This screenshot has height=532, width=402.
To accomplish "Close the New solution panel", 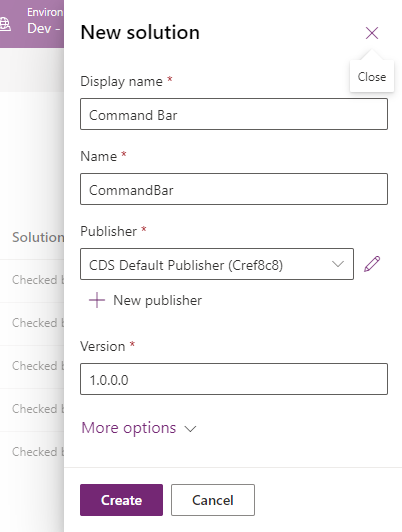I will point(372,33).
